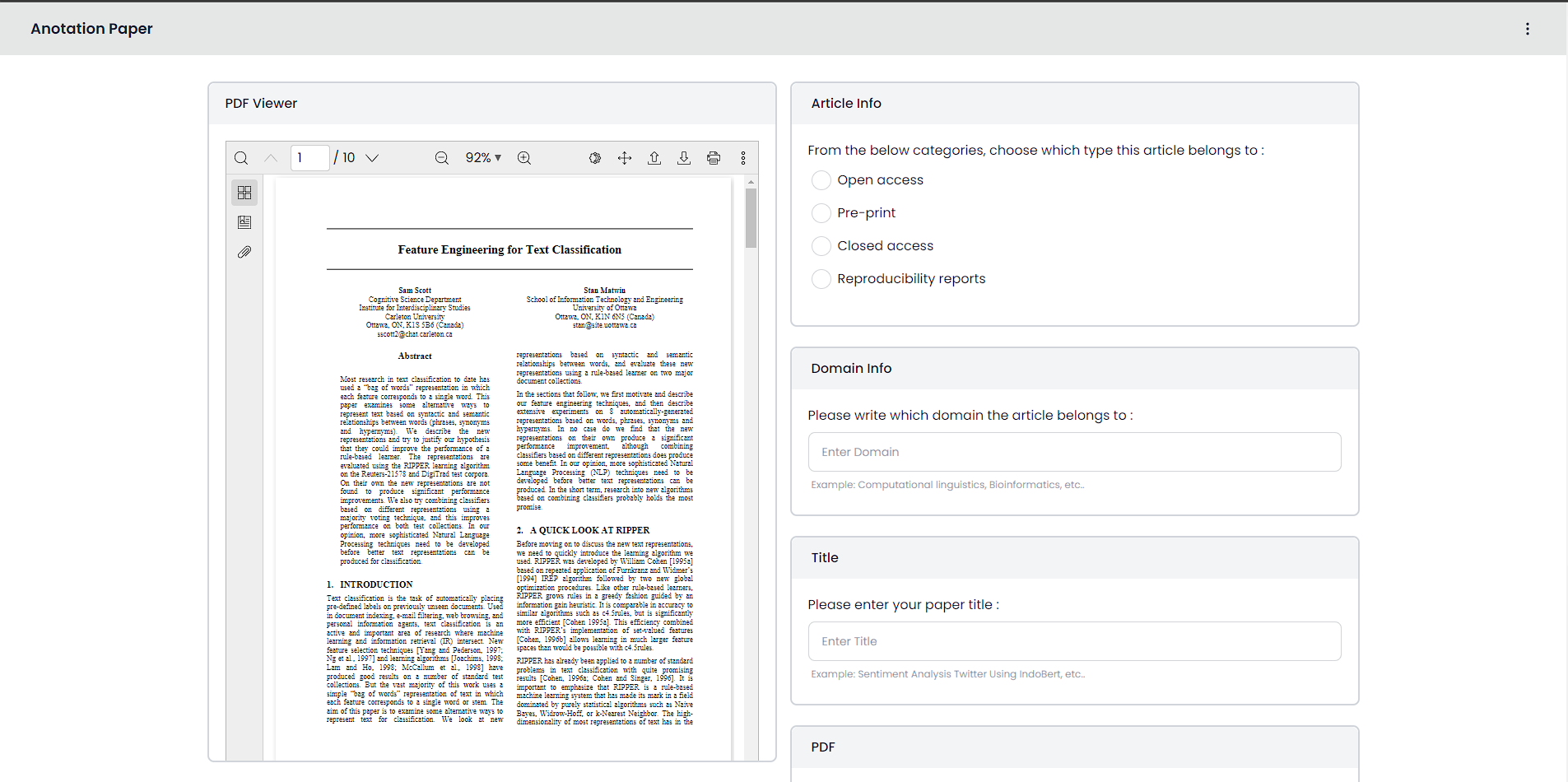This screenshot has height=782, width=1568.
Task: Select the Open access category
Action: pos(821,179)
